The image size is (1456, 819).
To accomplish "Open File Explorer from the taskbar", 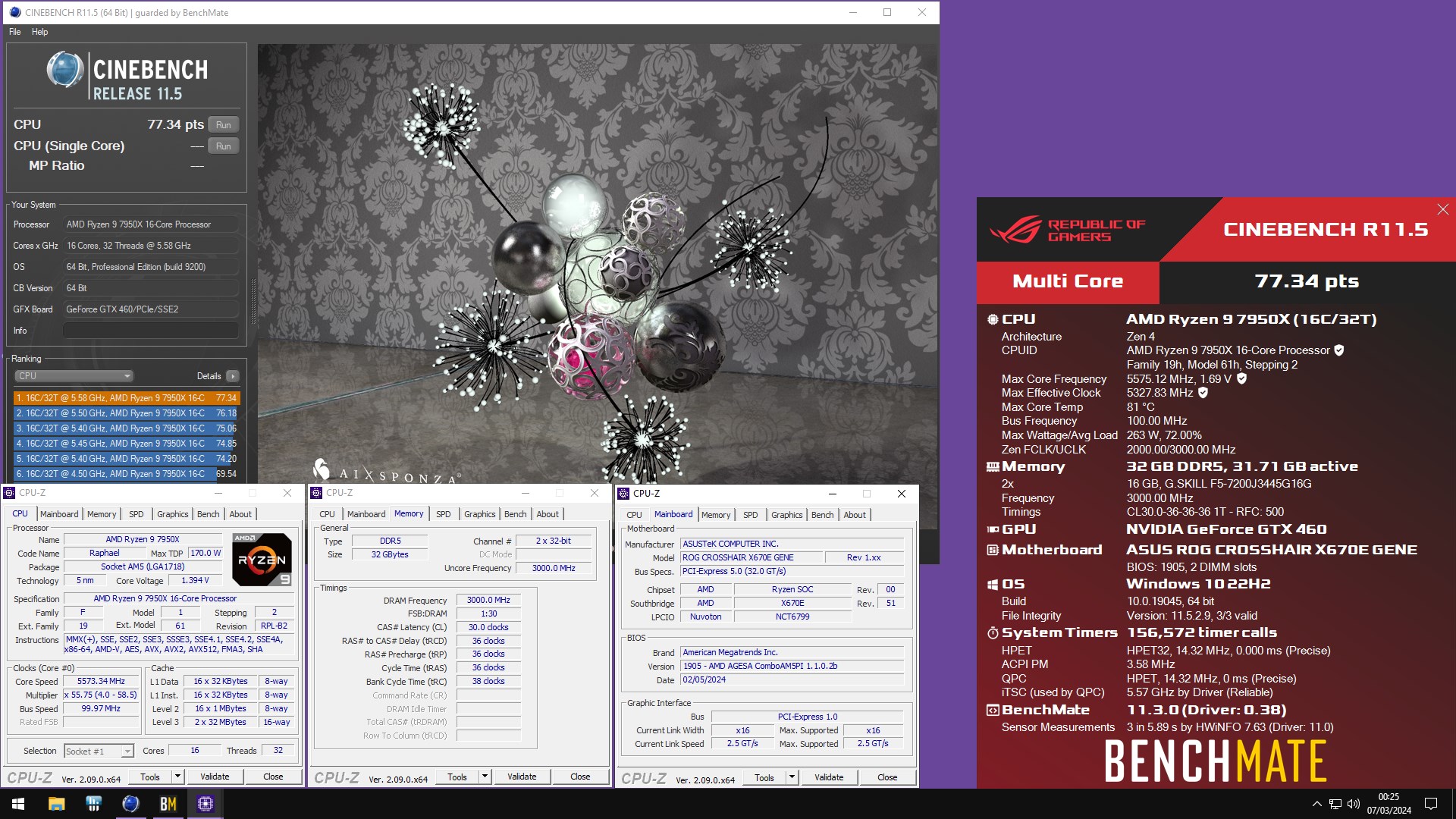I will click(56, 804).
